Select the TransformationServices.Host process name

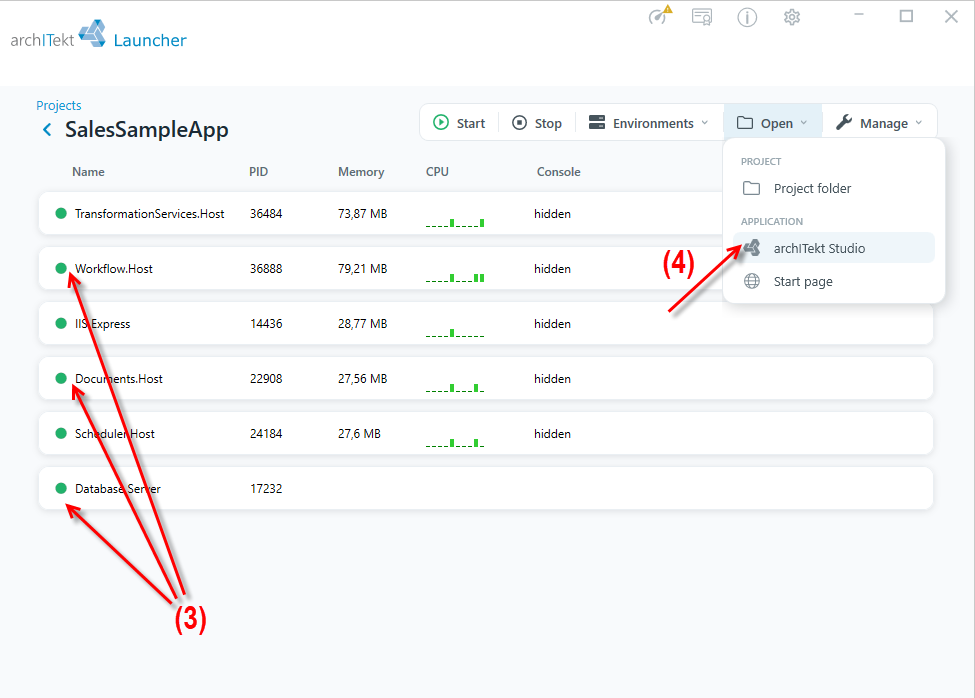[149, 214]
